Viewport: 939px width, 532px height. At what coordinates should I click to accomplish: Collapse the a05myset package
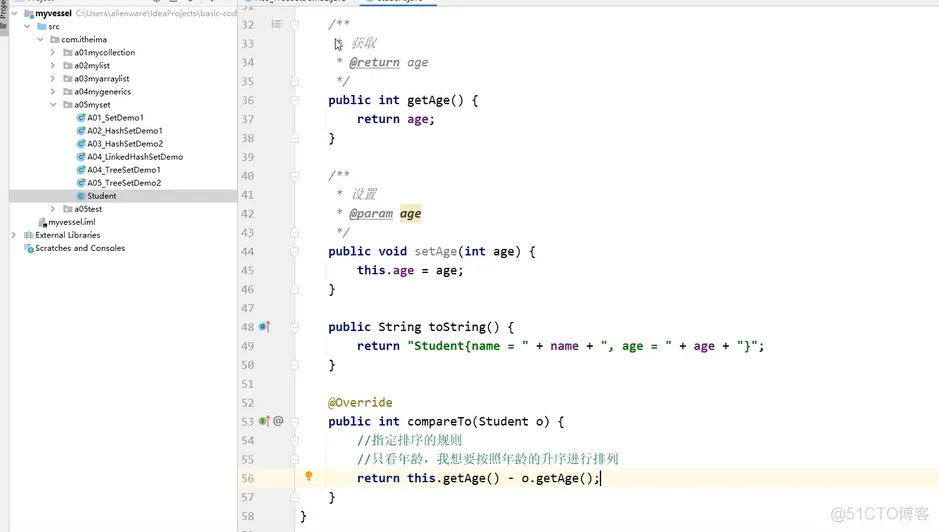[53, 105]
